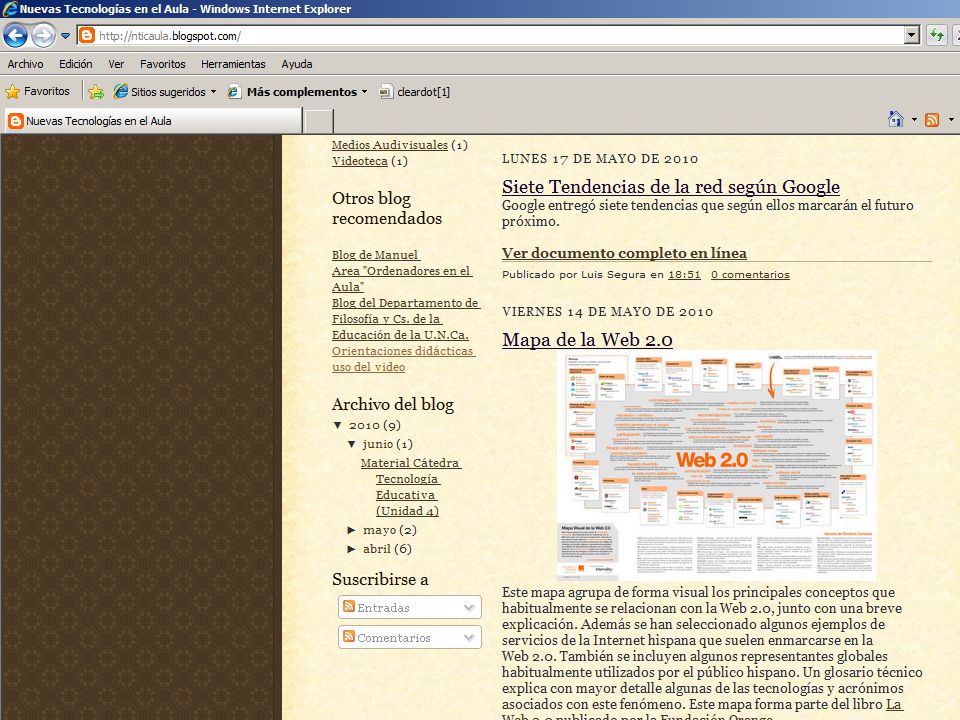Collapse the junio archive triangle
The image size is (960, 720).
click(351, 444)
